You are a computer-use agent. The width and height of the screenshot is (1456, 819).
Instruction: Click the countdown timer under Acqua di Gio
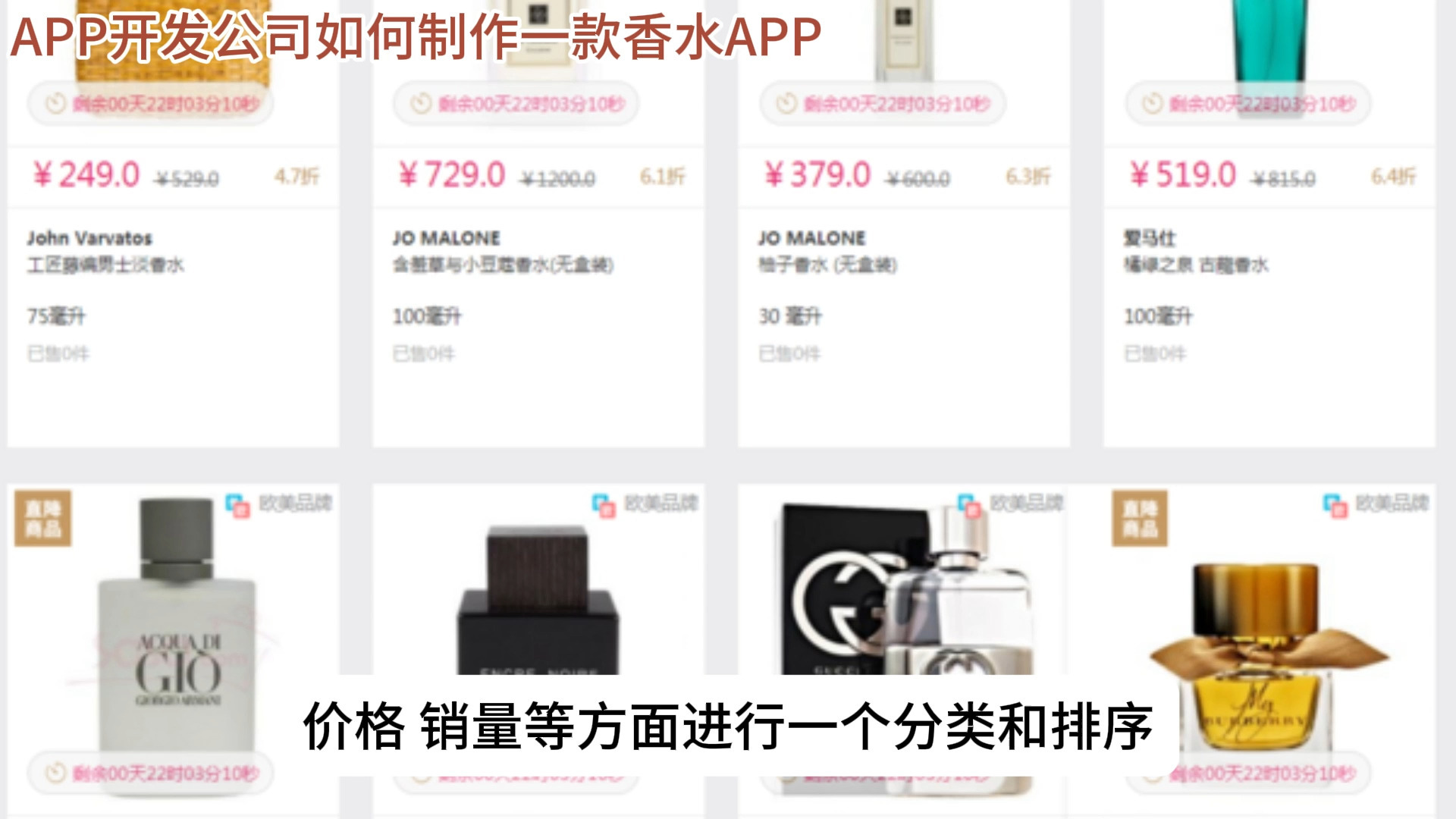click(150, 773)
